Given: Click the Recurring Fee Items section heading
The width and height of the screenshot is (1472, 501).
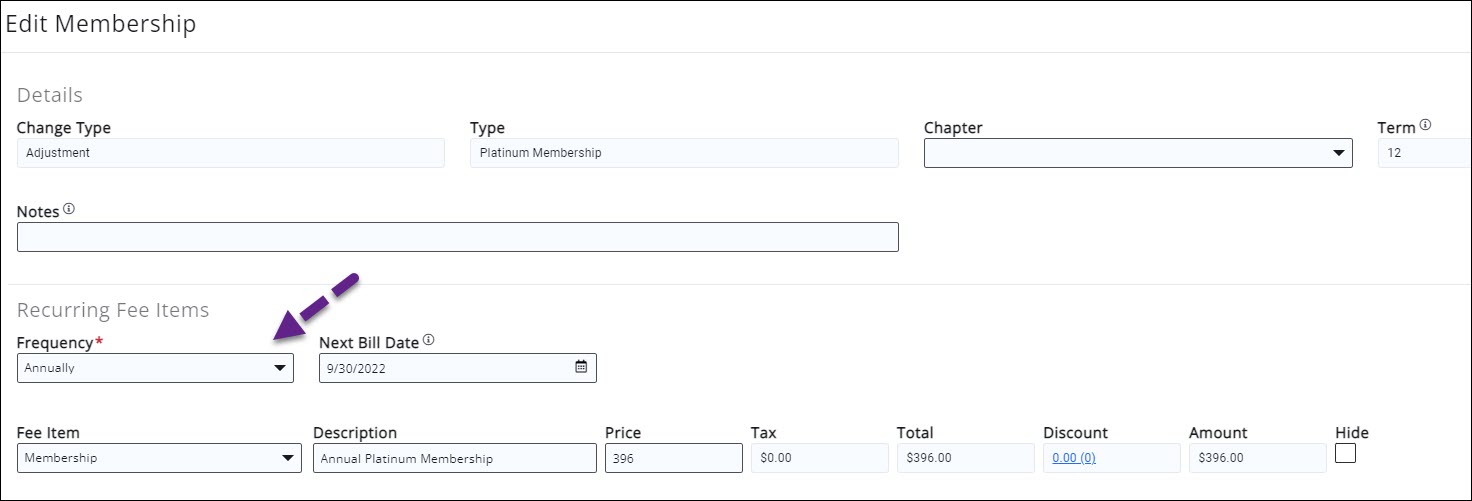Looking at the screenshot, I should [x=113, y=310].
